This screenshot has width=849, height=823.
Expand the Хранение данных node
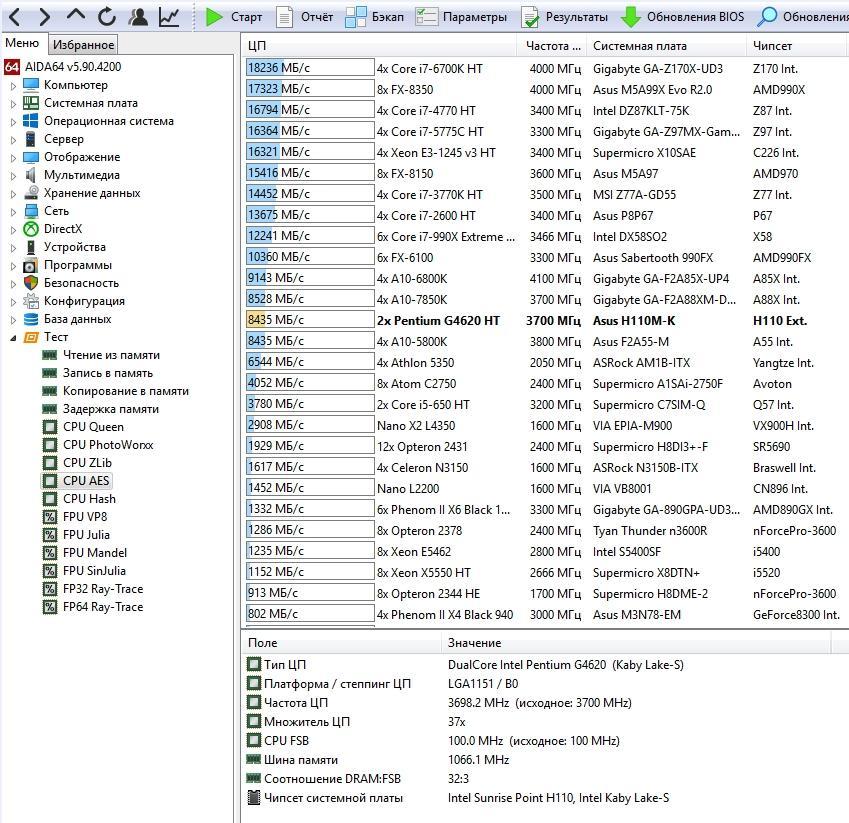[14, 193]
